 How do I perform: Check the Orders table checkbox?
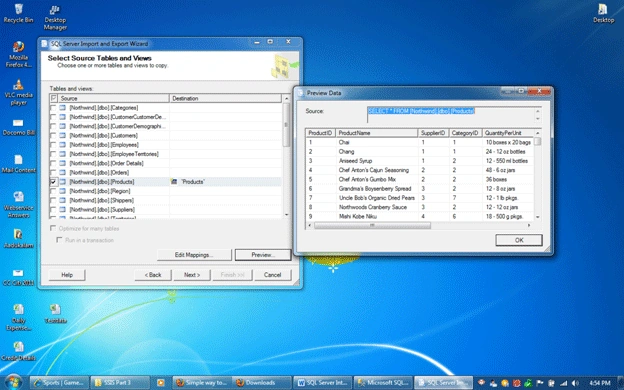[x=53, y=172]
